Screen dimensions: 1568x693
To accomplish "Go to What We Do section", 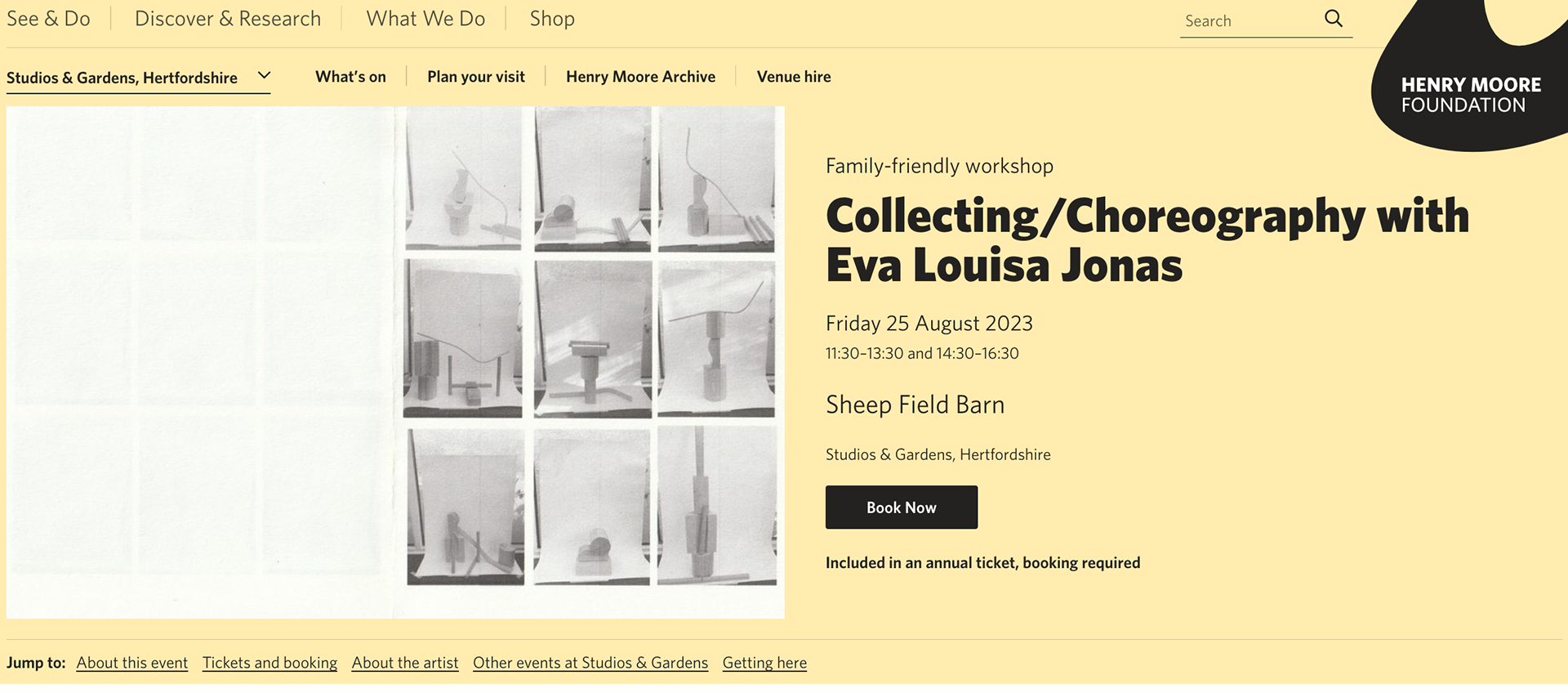I will pyautogui.click(x=425, y=19).
